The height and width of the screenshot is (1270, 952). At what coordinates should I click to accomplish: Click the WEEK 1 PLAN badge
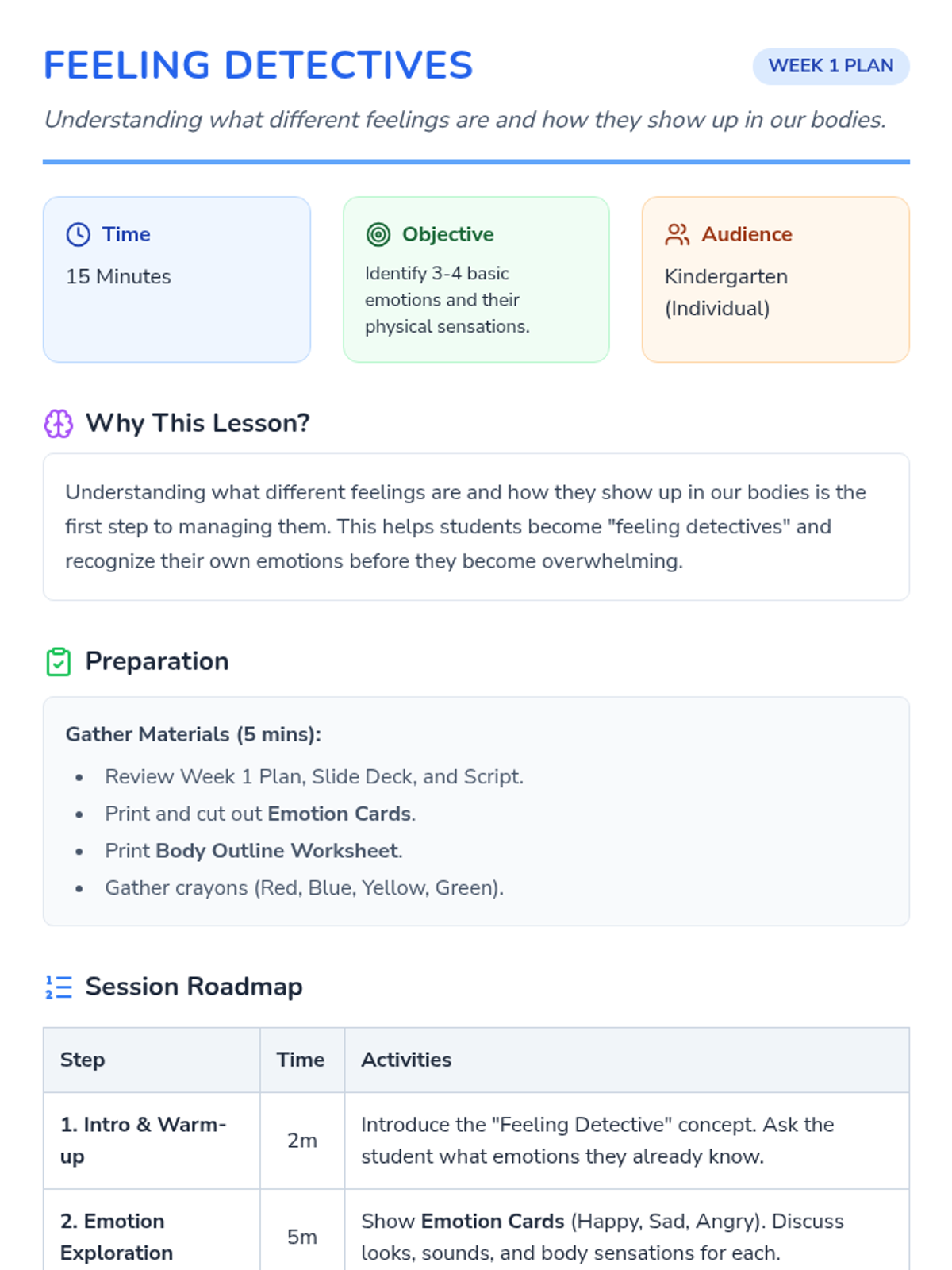tap(831, 66)
